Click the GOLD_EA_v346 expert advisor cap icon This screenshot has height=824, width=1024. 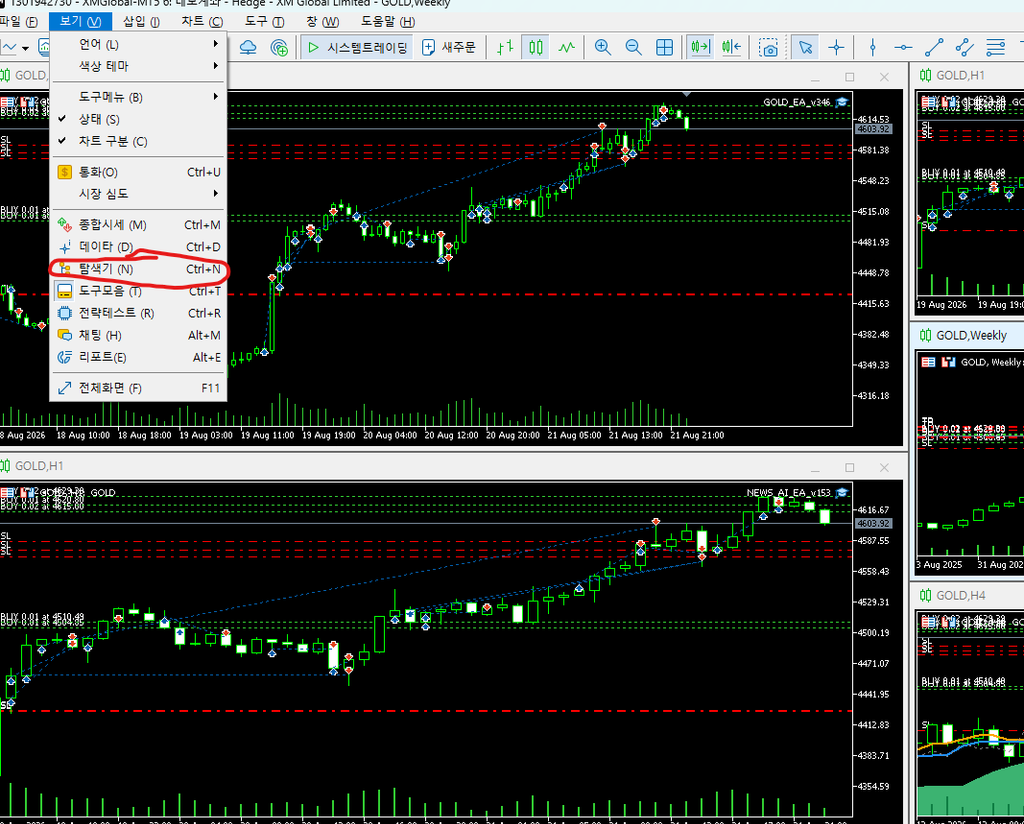point(842,102)
